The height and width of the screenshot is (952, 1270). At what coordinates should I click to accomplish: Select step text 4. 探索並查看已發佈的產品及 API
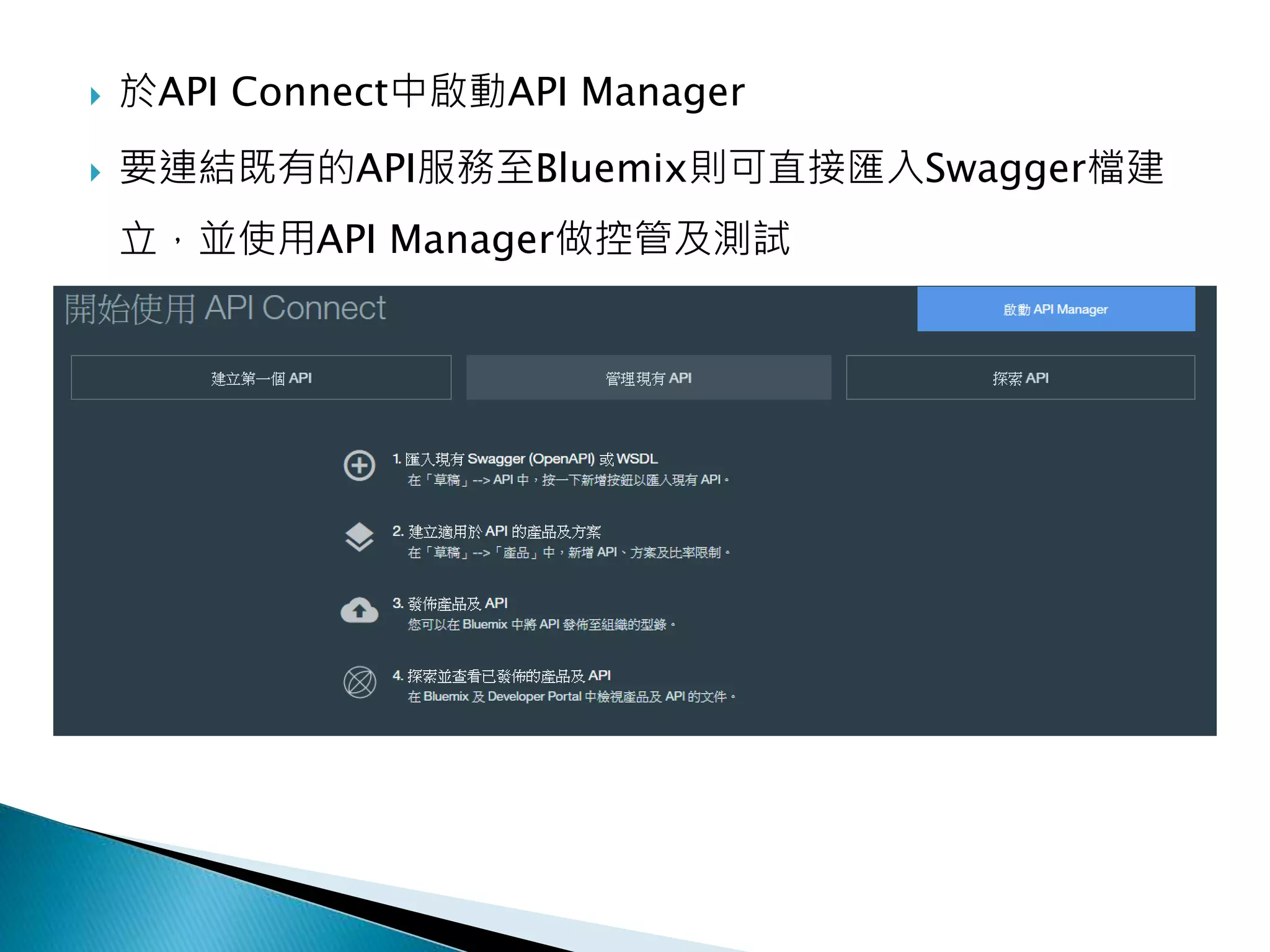[x=501, y=675]
